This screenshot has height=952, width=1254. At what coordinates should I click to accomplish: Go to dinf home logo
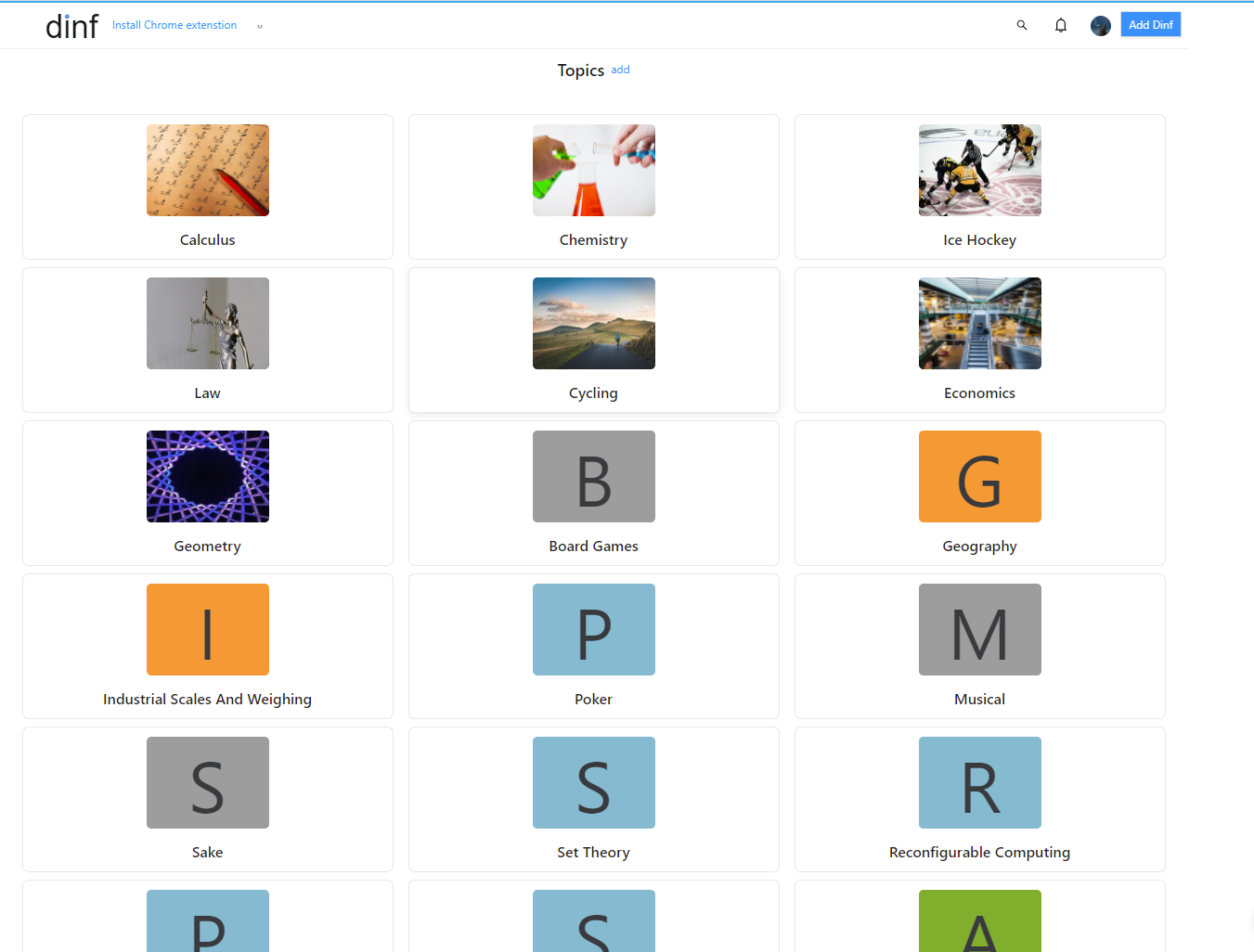[72, 26]
